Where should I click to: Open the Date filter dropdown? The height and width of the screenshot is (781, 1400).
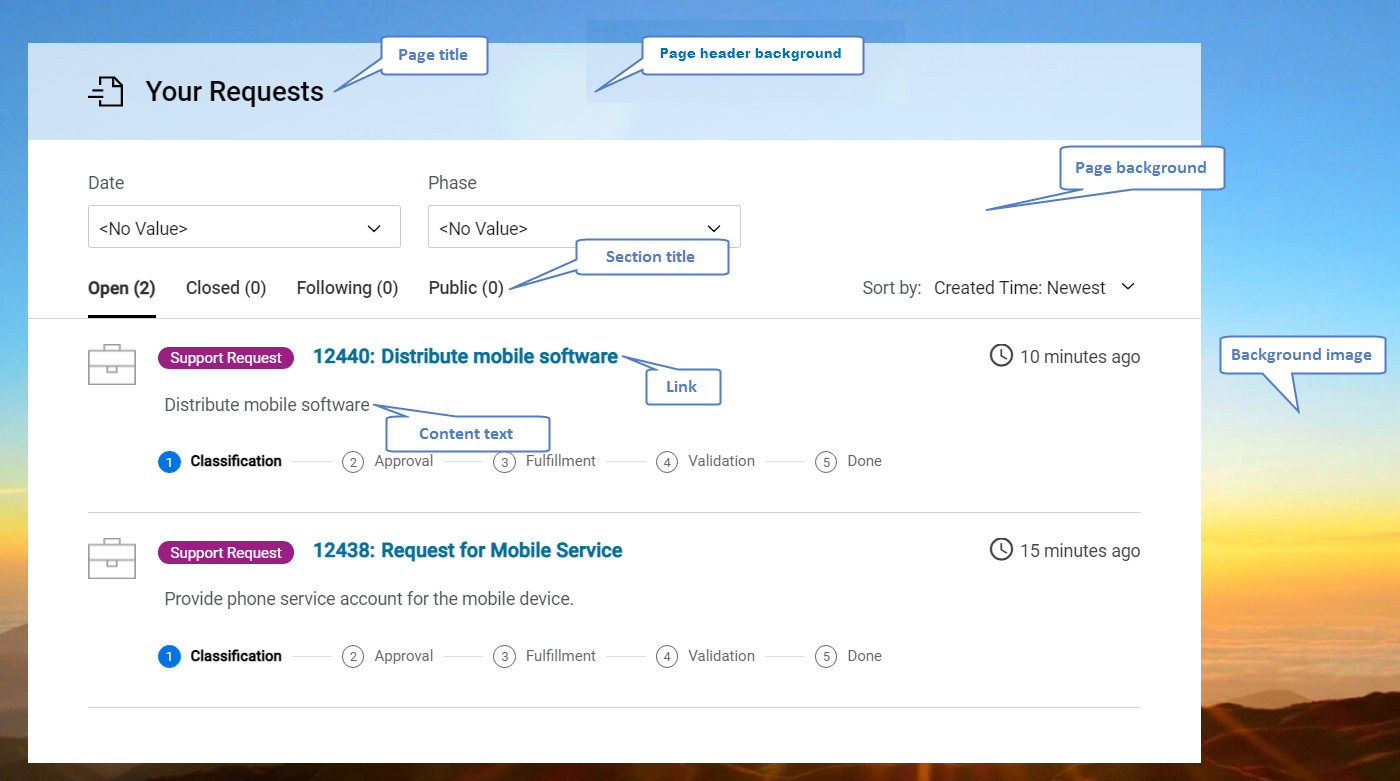pyautogui.click(x=244, y=227)
